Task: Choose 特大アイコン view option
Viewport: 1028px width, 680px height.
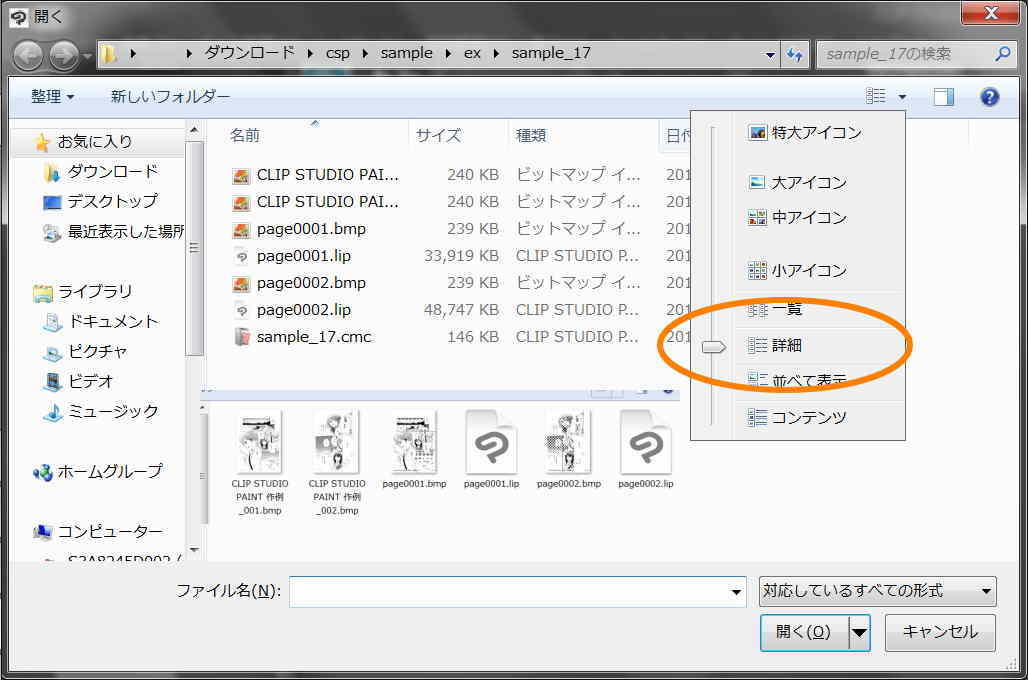Action: click(x=815, y=133)
